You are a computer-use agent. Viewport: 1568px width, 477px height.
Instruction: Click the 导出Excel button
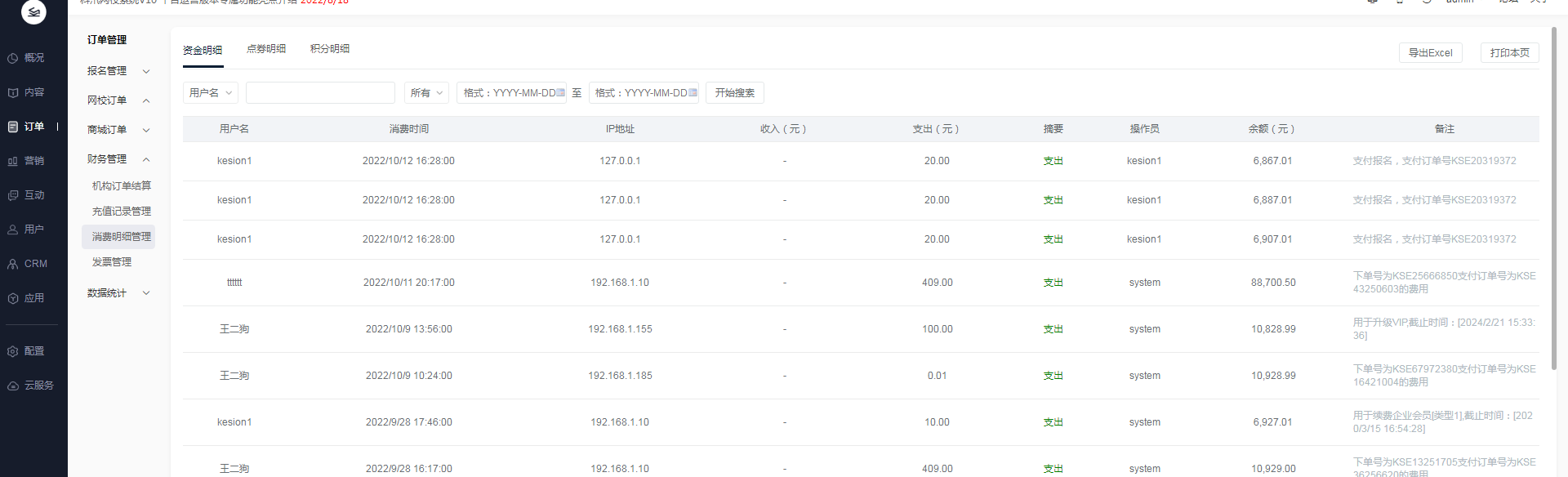point(1431,53)
